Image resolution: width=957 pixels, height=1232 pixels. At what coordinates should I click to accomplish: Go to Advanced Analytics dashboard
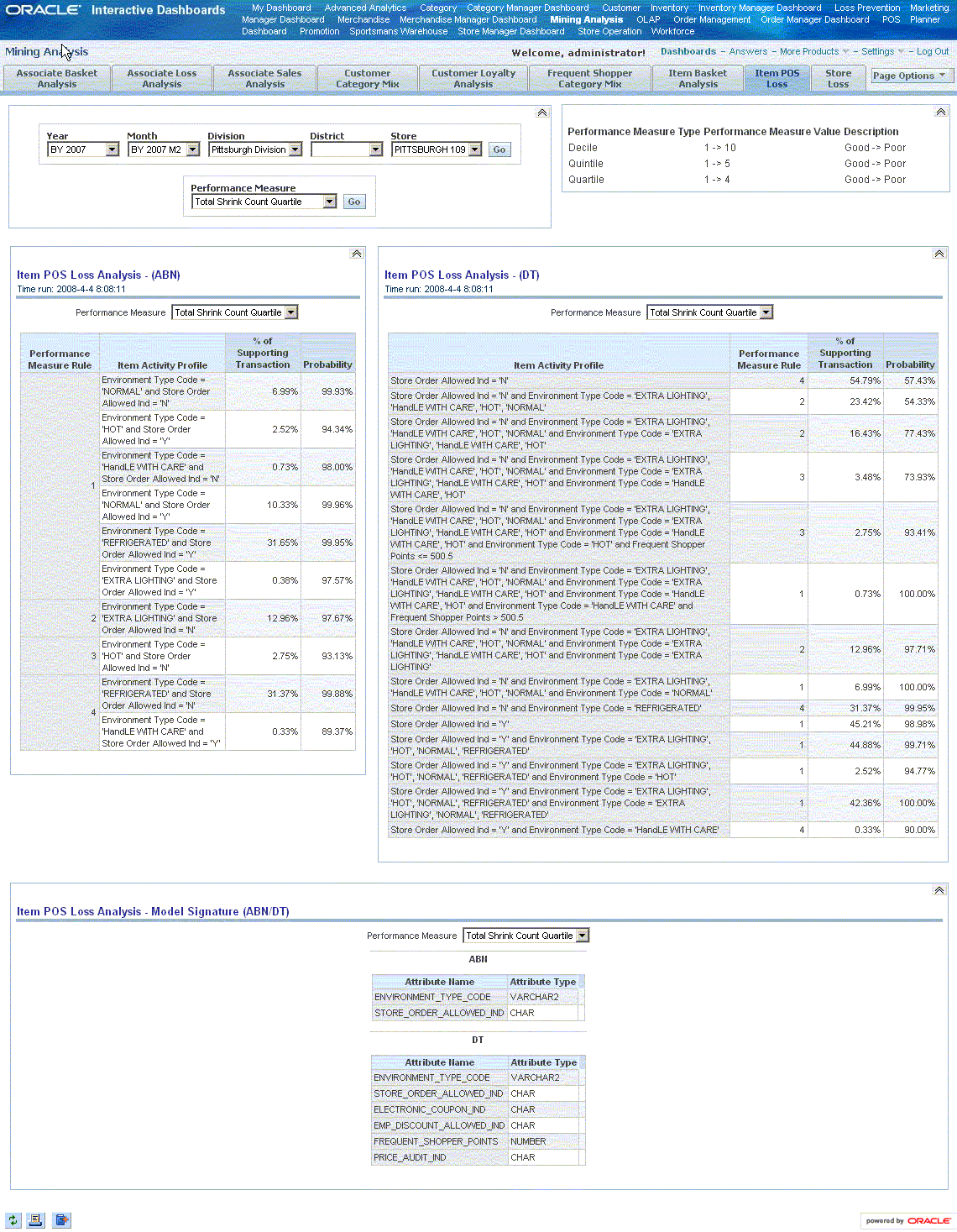(x=365, y=8)
